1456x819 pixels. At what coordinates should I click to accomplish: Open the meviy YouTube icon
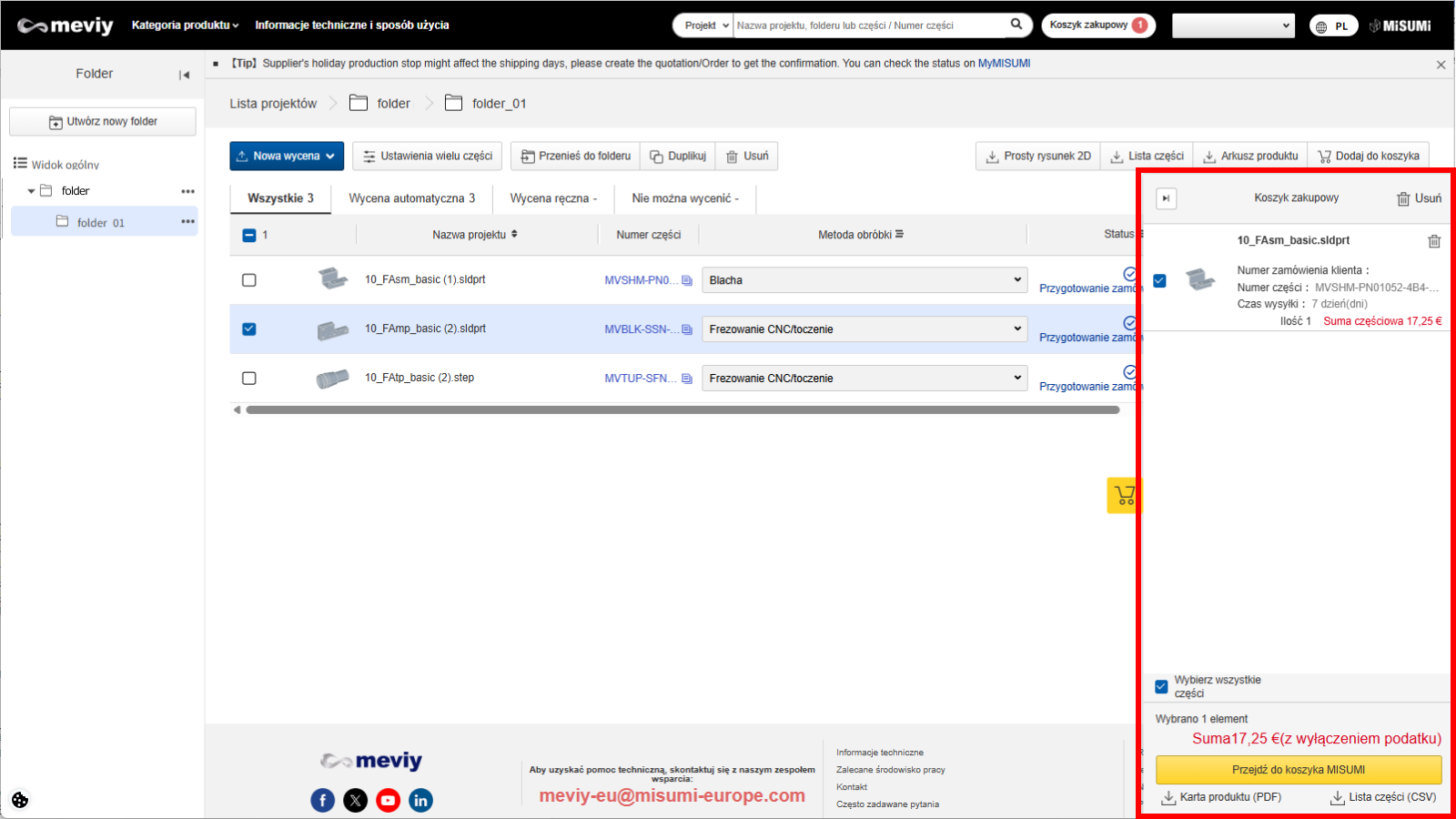coord(388,801)
